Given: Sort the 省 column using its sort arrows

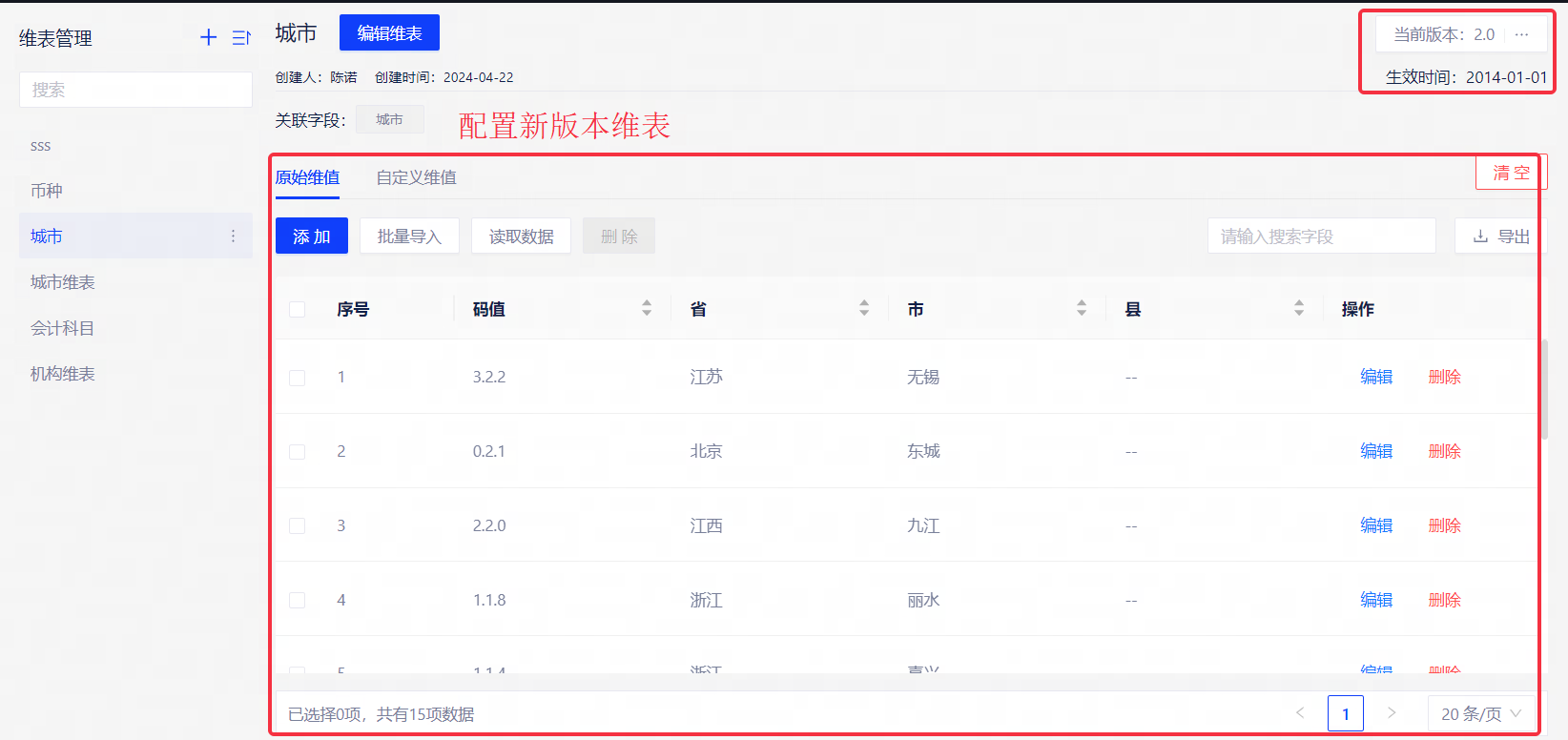Looking at the screenshot, I should [x=864, y=308].
